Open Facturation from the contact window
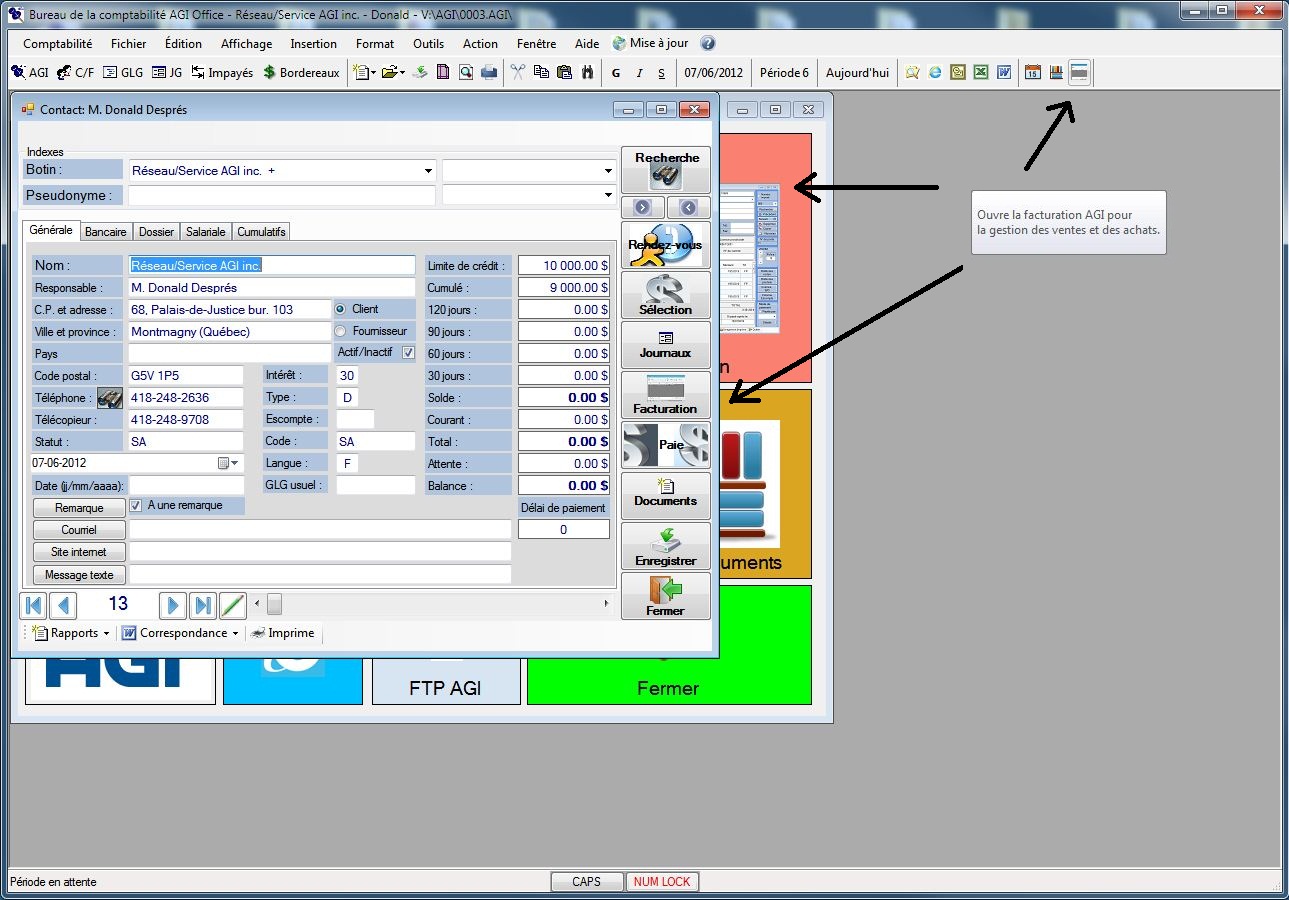1289x900 pixels. 666,395
